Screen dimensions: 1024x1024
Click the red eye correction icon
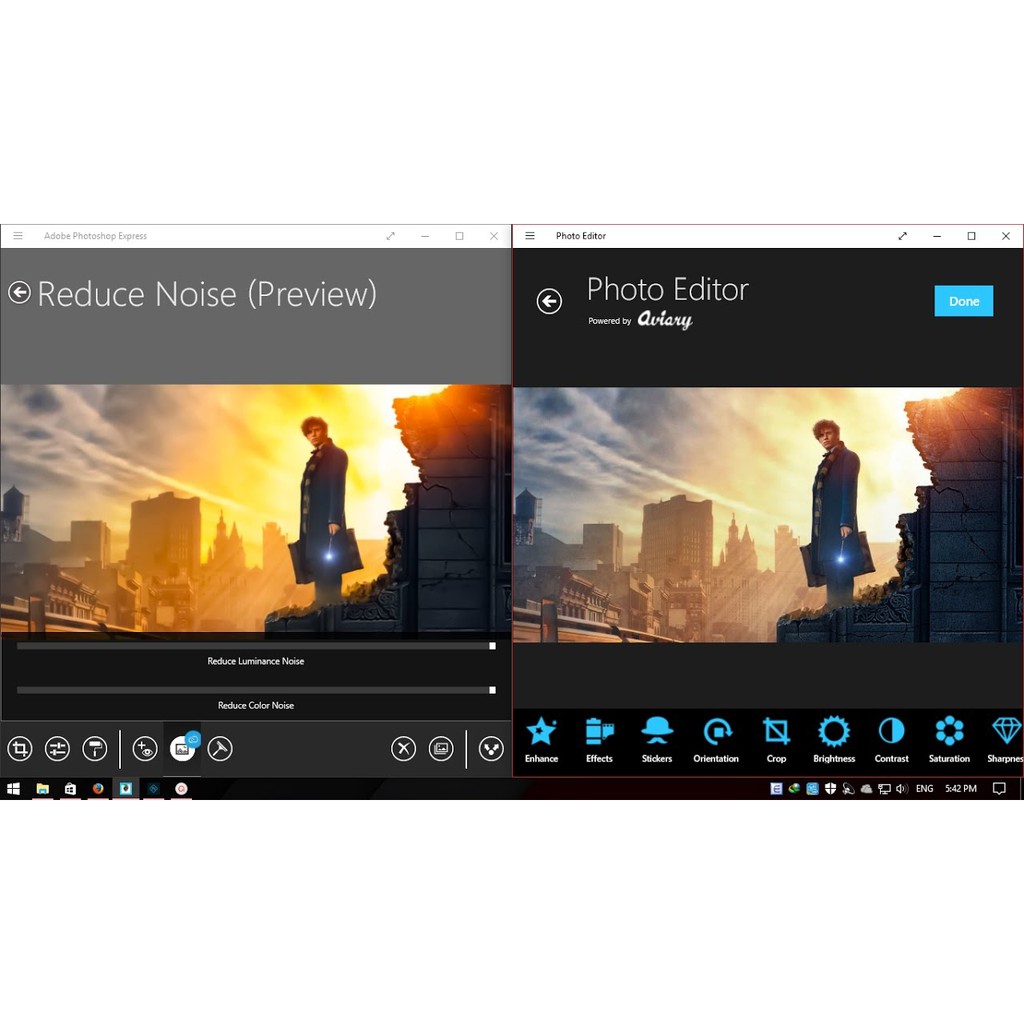145,748
